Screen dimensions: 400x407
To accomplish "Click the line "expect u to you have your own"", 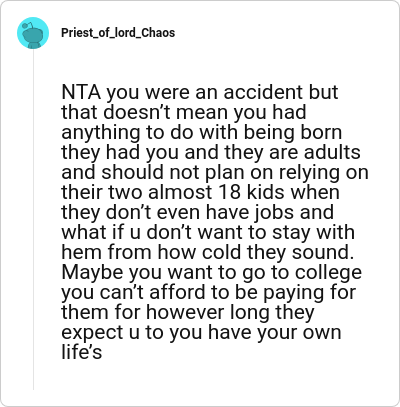I will (x=201, y=332).
